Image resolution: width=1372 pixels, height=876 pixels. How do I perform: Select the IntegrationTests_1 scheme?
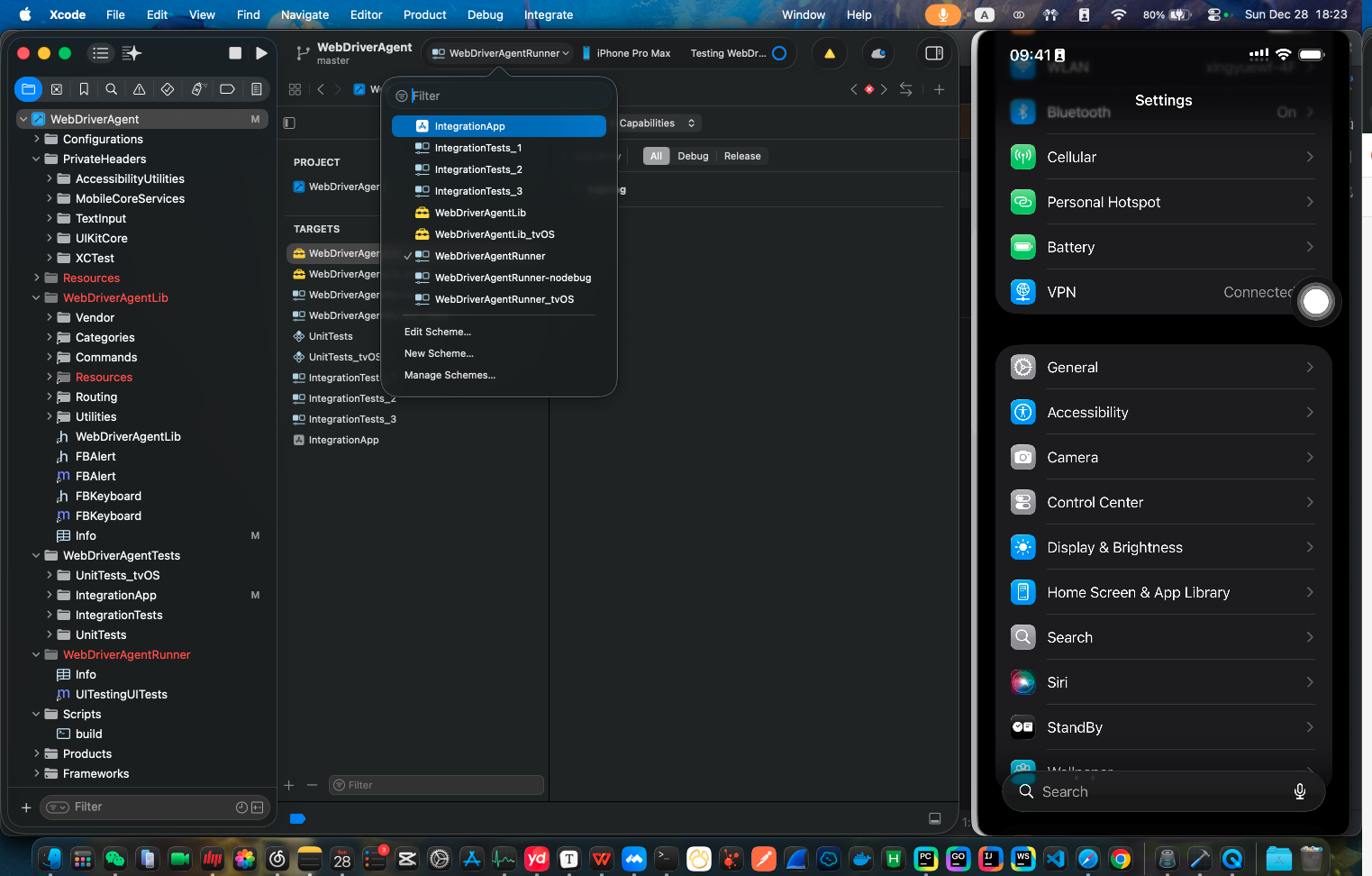[x=499, y=148]
